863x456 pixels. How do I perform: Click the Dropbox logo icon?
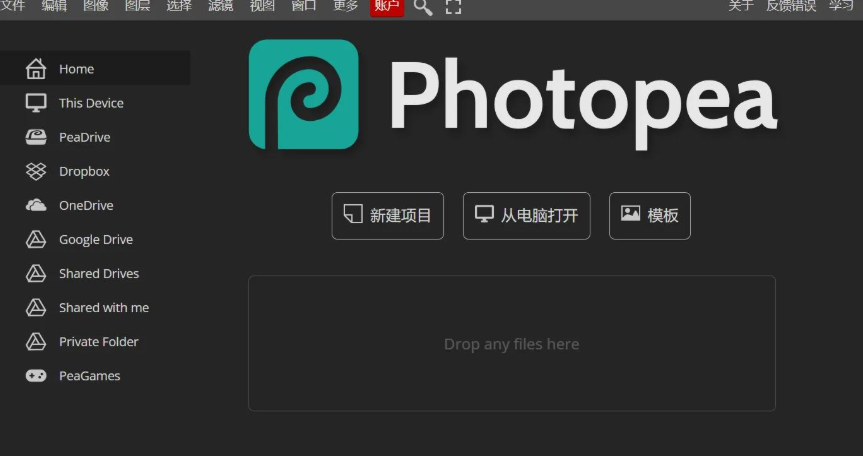point(36,171)
